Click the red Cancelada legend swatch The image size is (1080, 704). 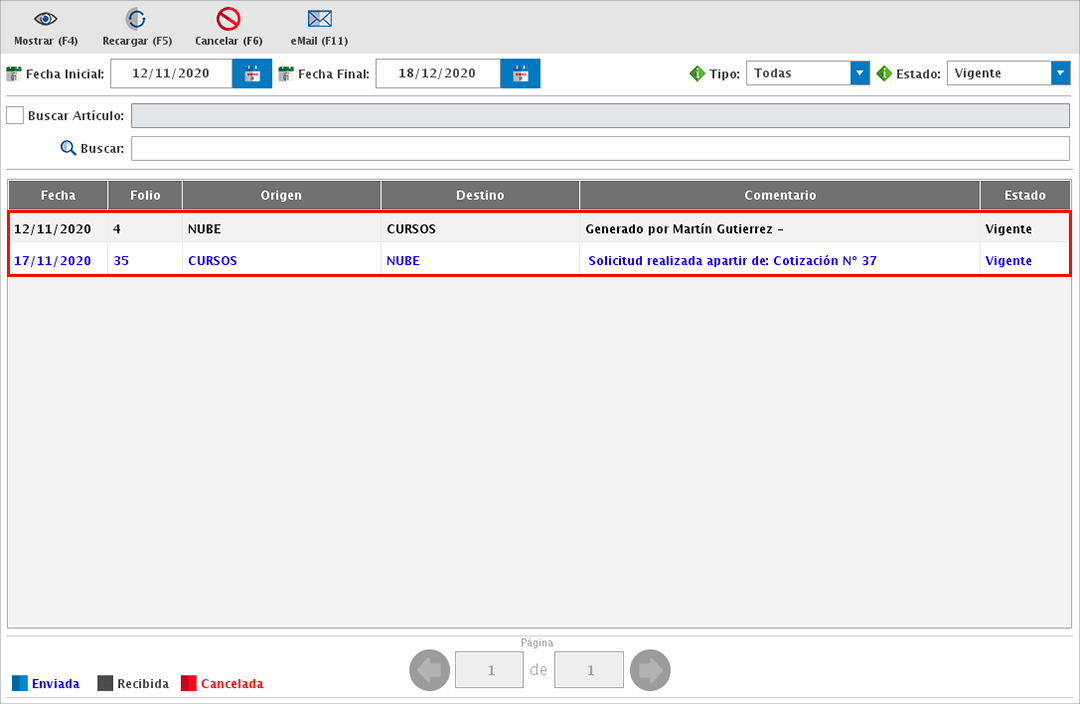(x=189, y=684)
